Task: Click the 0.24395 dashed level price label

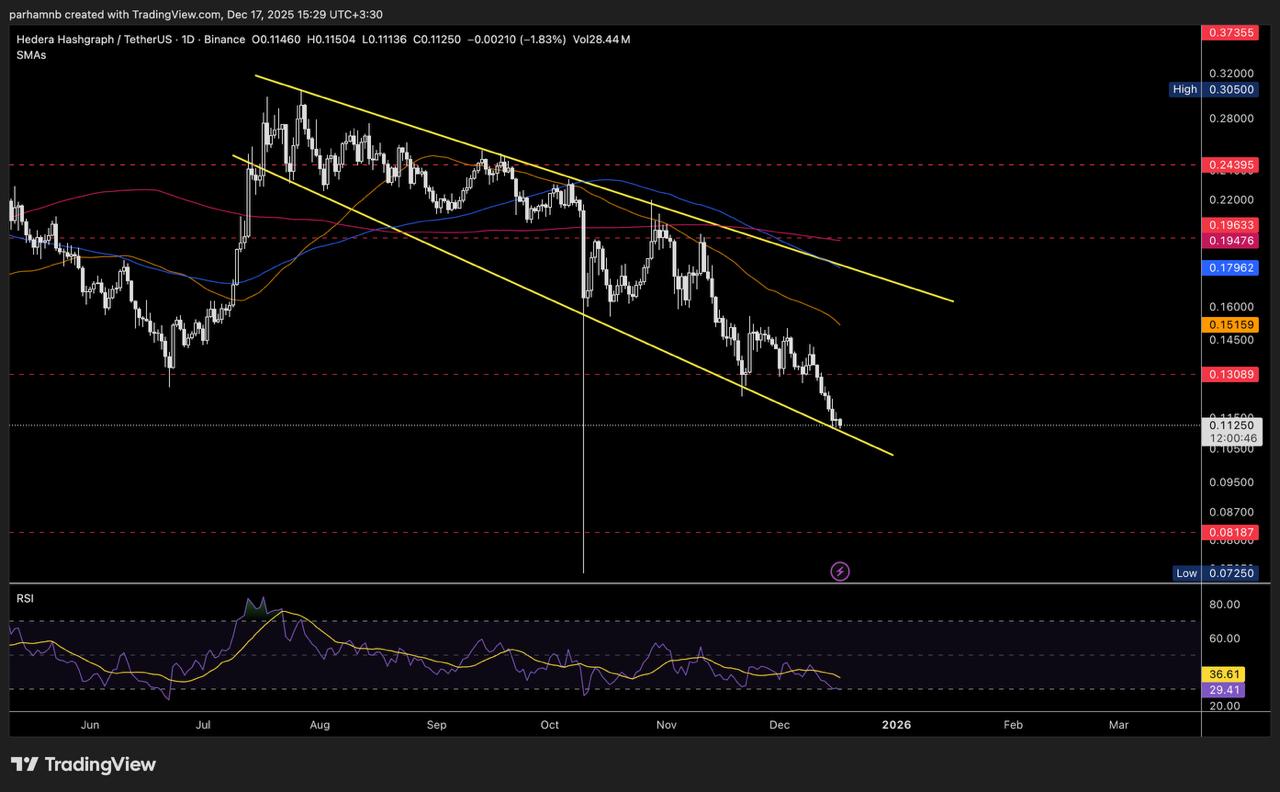Action: [x=1229, y=164]
